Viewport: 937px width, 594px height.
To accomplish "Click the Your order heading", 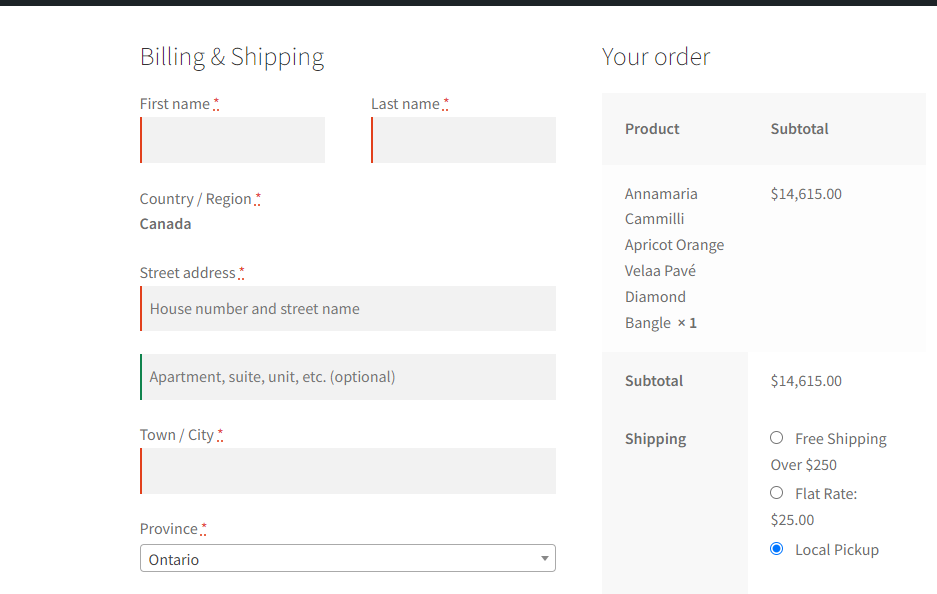I will click(656, 57).
